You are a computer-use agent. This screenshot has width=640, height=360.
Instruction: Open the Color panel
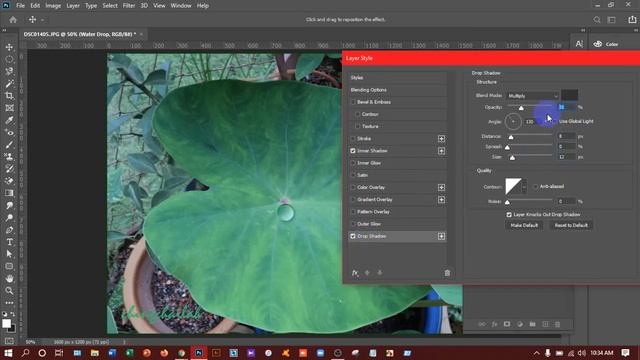606,44
